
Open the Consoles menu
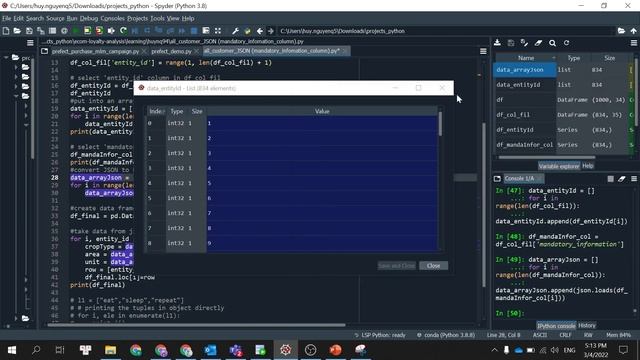(112, 18)
